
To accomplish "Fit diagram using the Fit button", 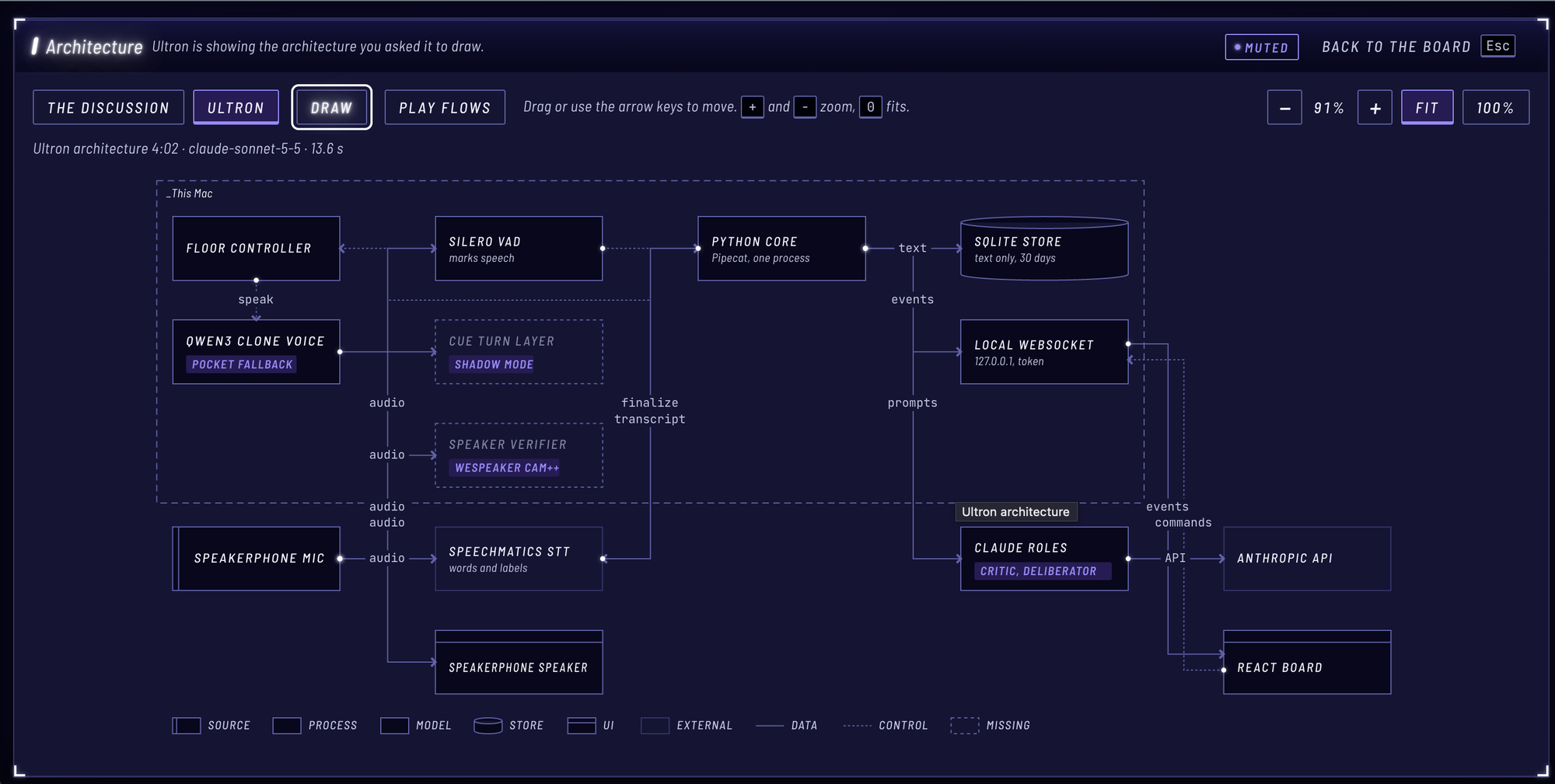I will pos(1427,107).
